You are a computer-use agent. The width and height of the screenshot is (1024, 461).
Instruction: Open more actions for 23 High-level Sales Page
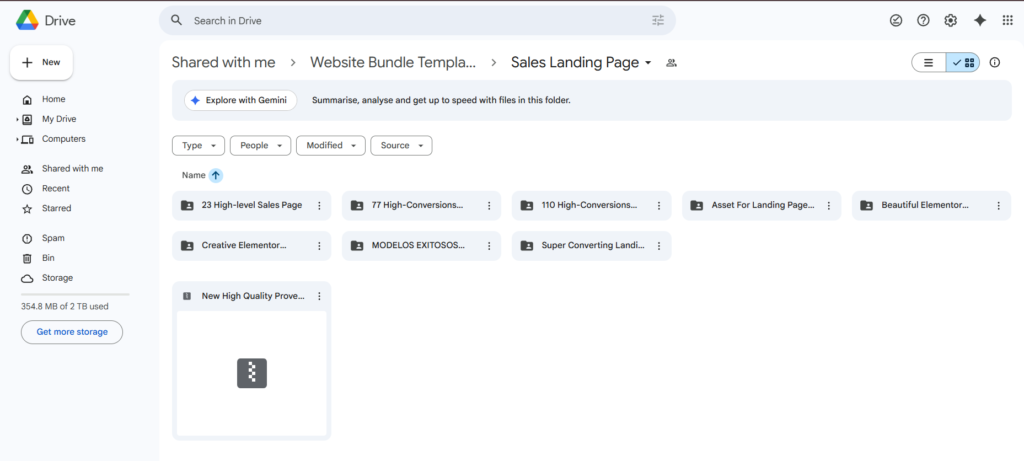[x=319, y=205]
